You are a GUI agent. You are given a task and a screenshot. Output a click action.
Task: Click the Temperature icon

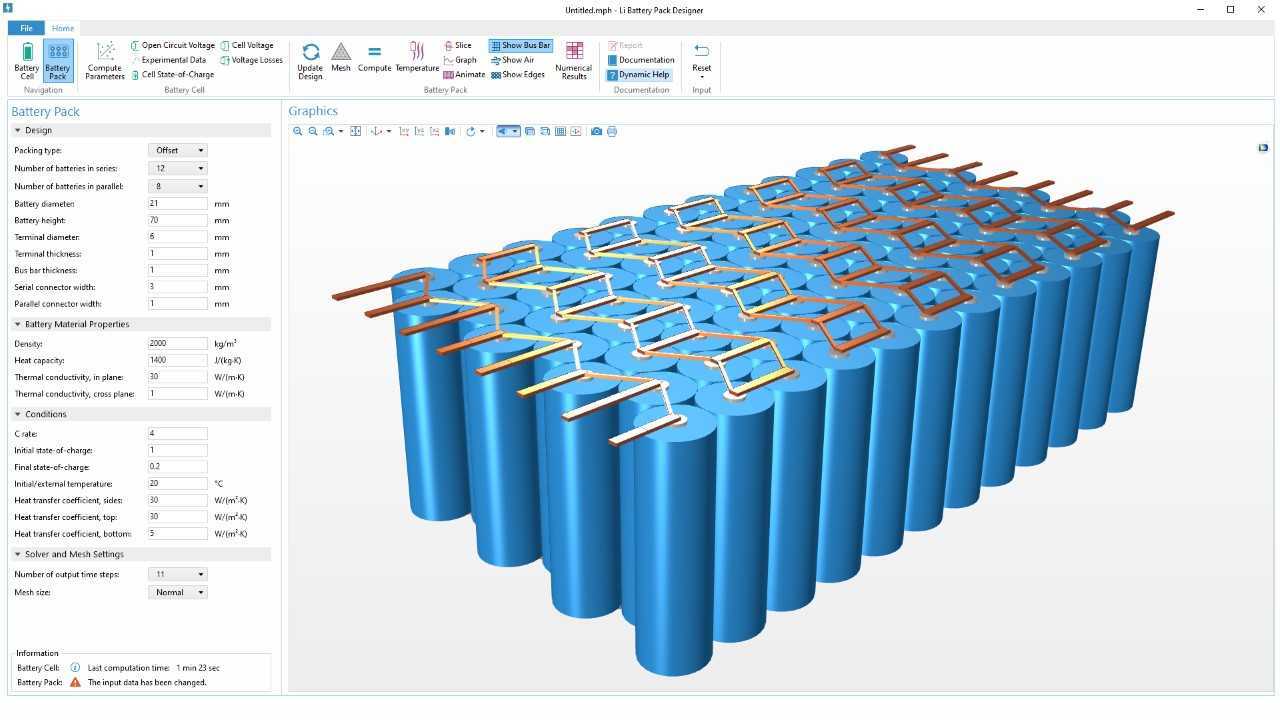coord(416,60)
